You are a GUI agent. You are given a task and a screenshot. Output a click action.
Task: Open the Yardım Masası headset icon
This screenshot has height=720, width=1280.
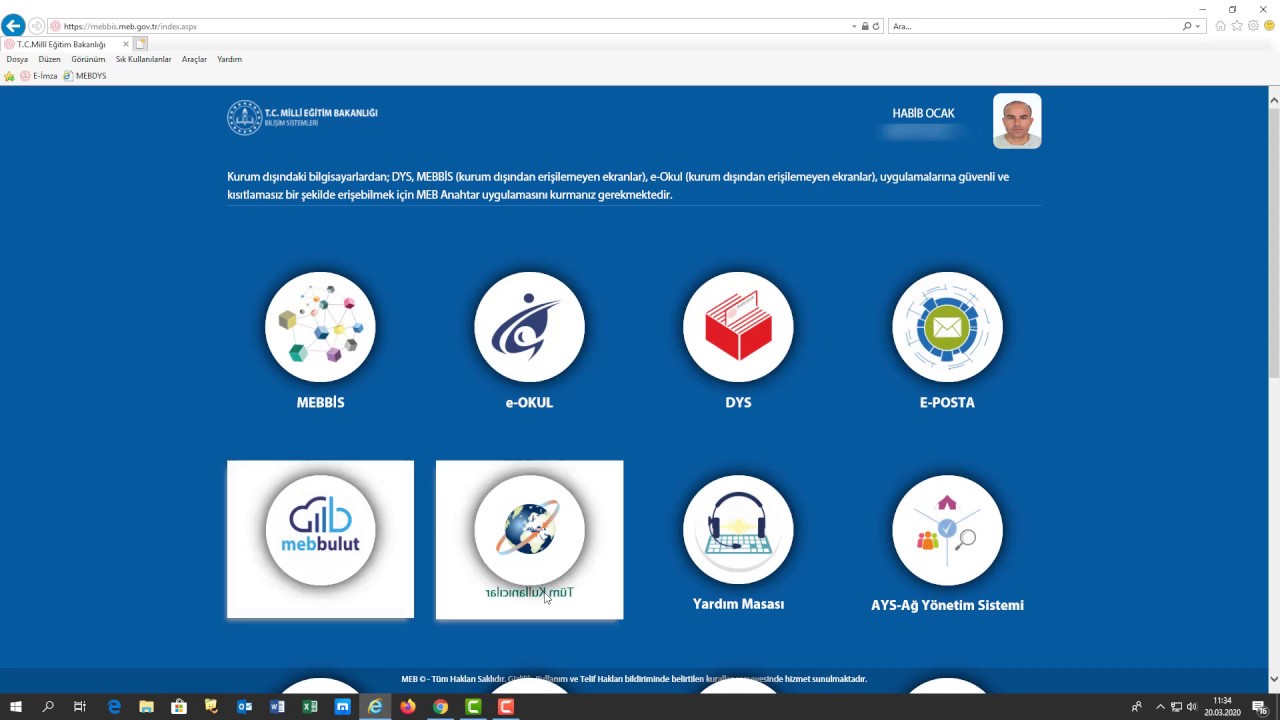(x=738, y=530)
